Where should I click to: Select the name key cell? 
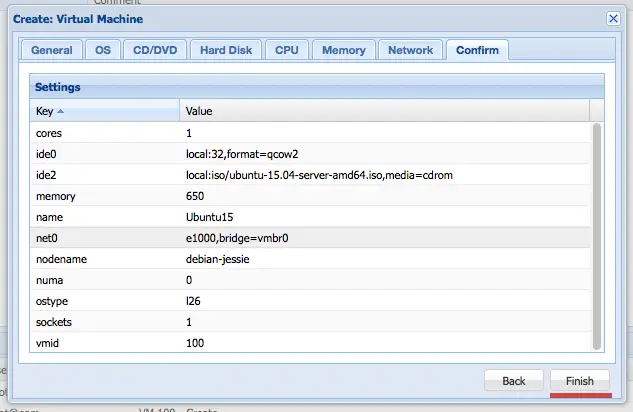(x=105, y=217)
